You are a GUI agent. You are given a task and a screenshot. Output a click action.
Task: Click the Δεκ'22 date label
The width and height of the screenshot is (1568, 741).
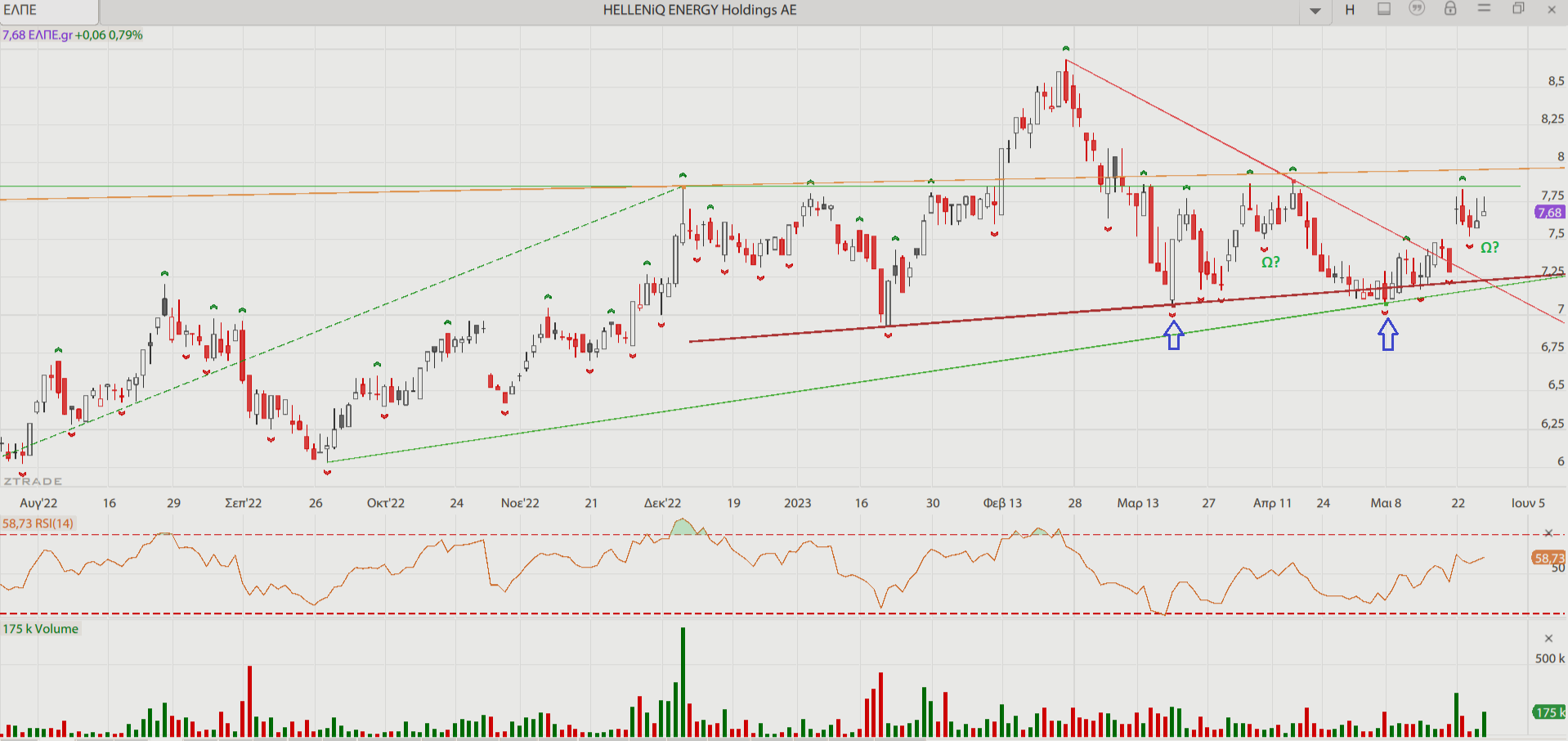pos(662,503)
